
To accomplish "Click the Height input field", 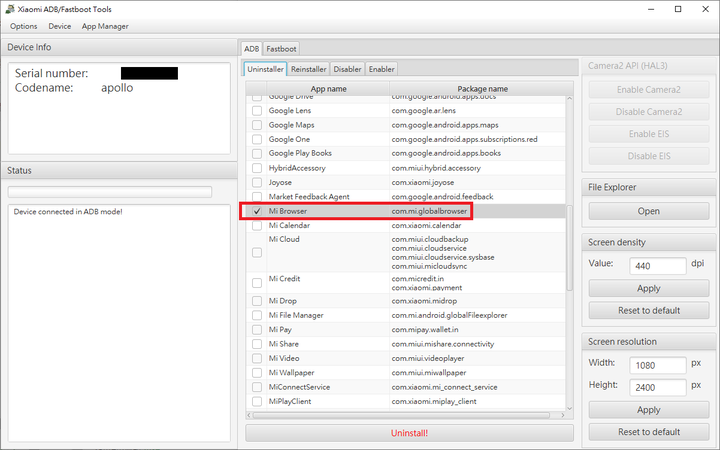I will point(658,388).
